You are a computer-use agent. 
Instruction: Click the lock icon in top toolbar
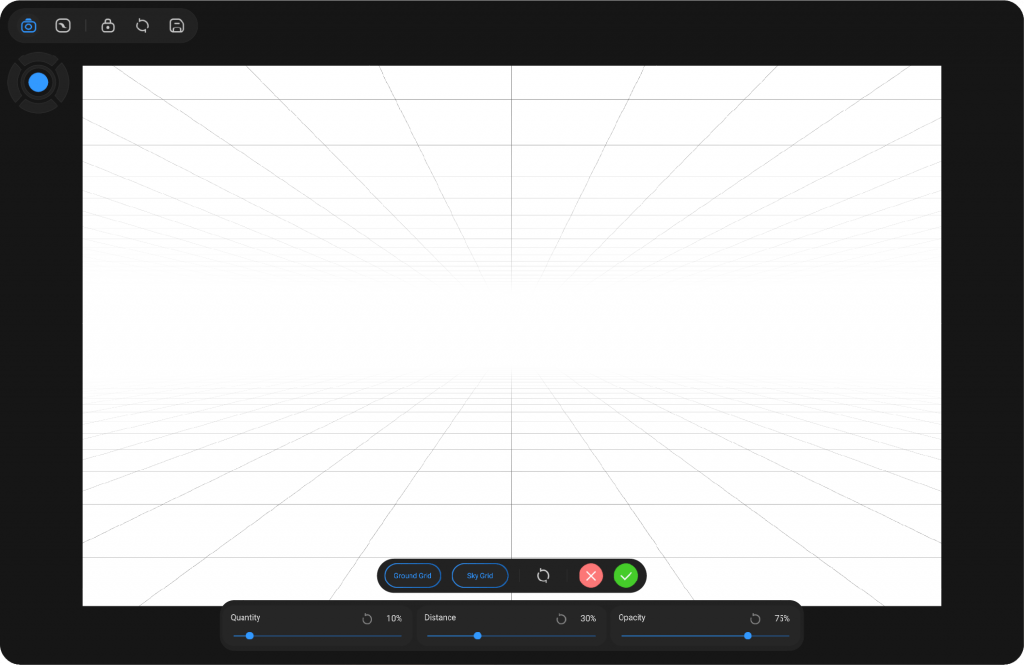[x=108, y=26]
